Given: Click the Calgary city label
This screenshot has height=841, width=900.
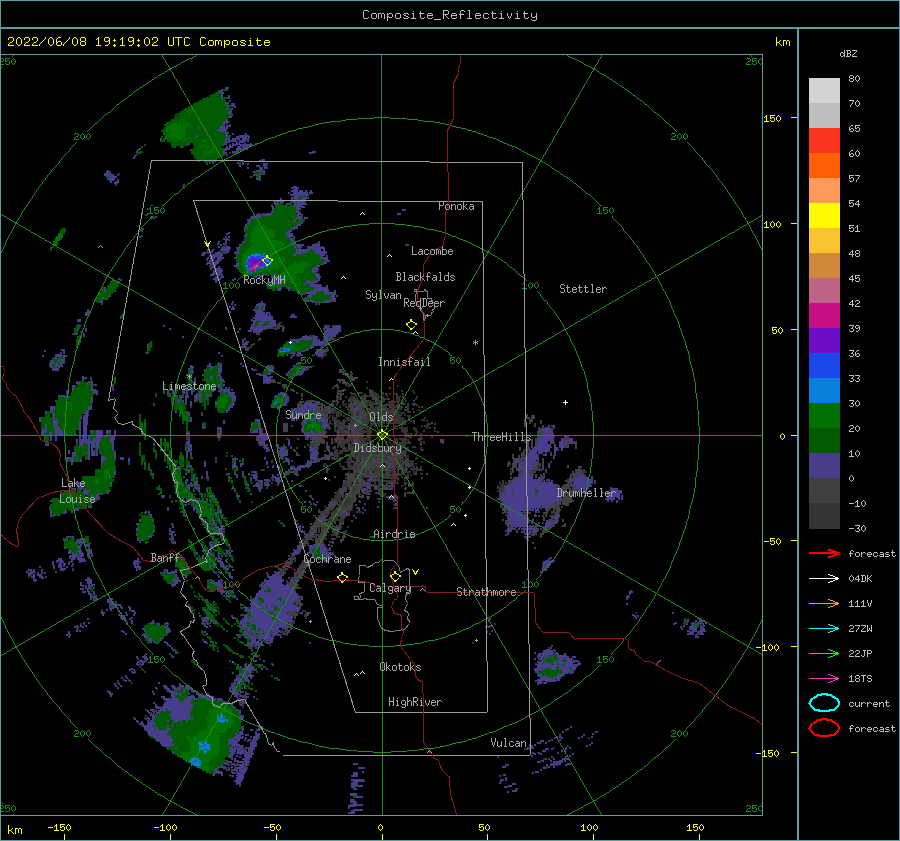Looking at the screenshot, I should coord(390,588).
